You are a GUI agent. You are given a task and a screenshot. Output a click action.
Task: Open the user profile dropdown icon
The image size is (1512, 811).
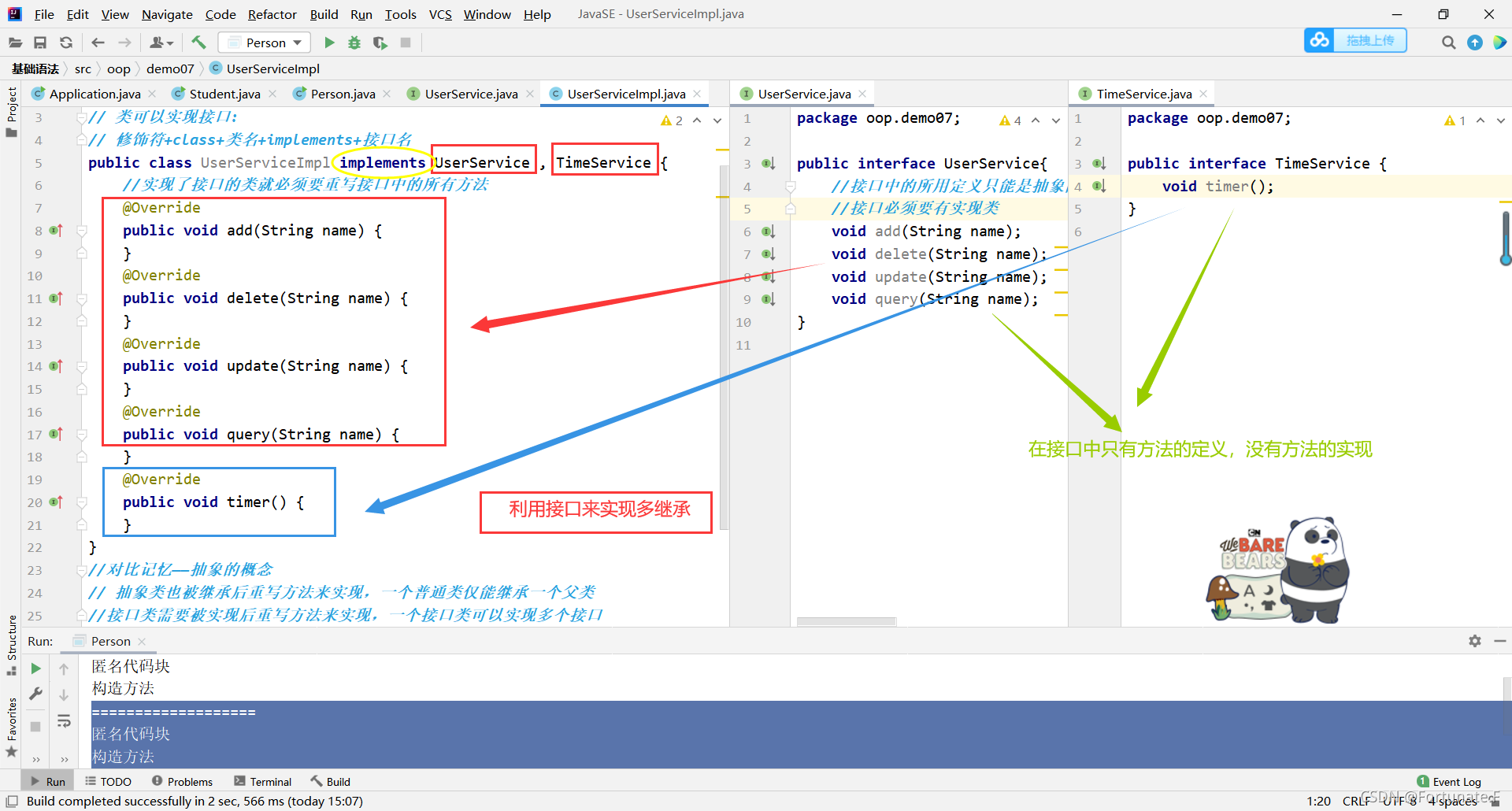pos(161,43)
